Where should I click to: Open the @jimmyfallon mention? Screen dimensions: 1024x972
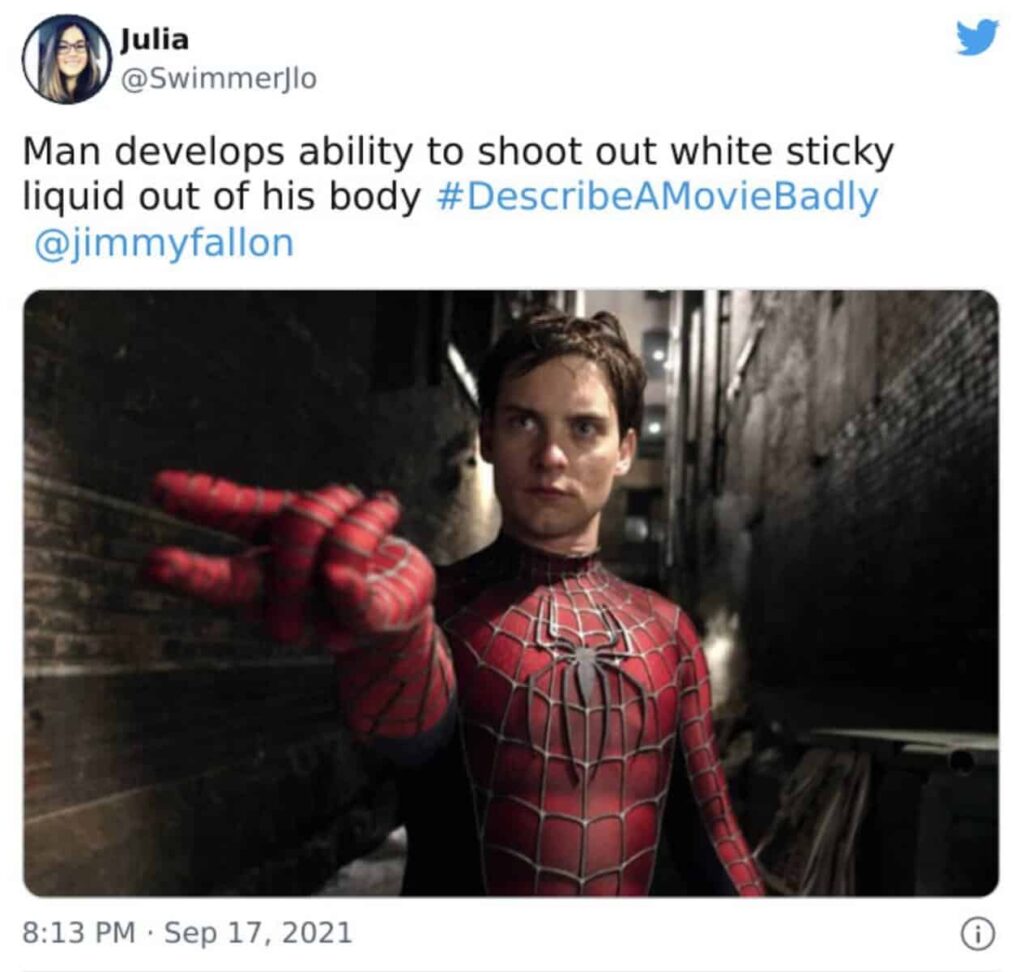tap(164, 243)
